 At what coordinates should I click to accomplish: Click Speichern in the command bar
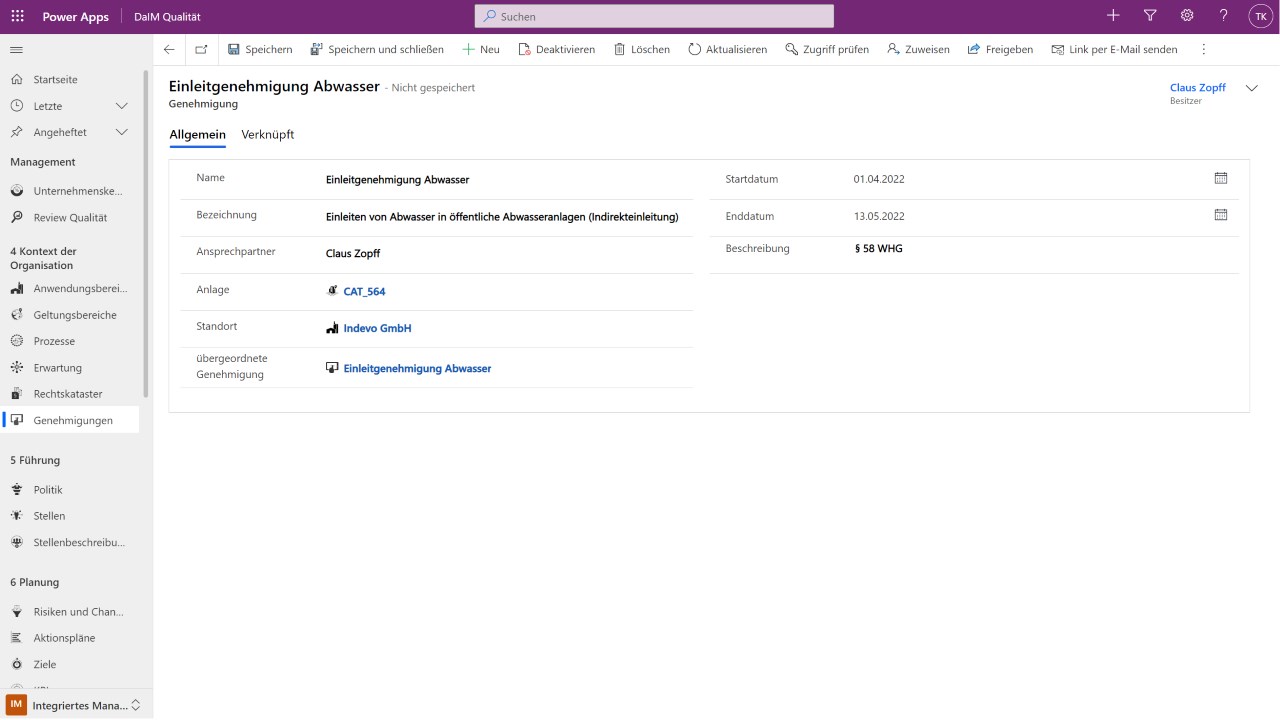(x=260, y=49)
